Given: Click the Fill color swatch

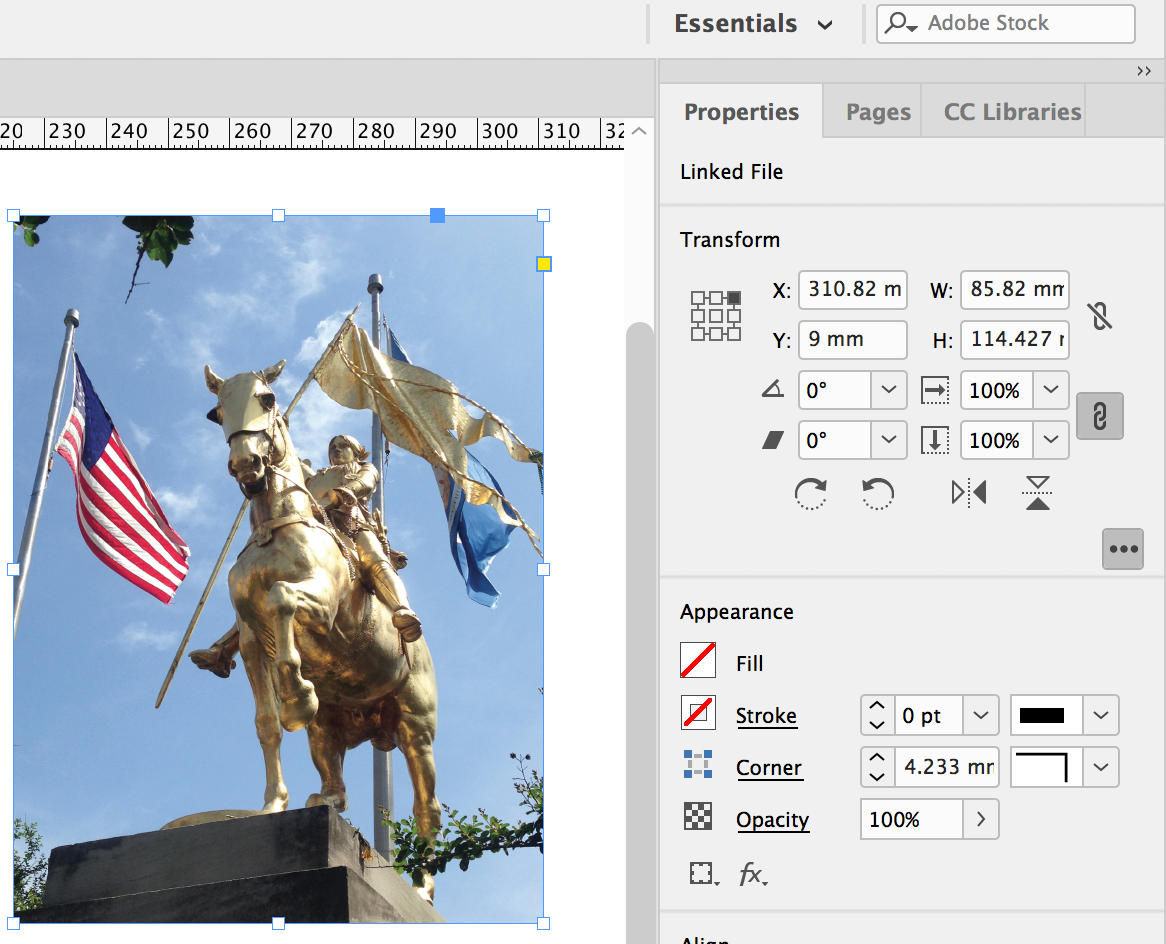Looking at the screenshot, I should tap(698, 661).
